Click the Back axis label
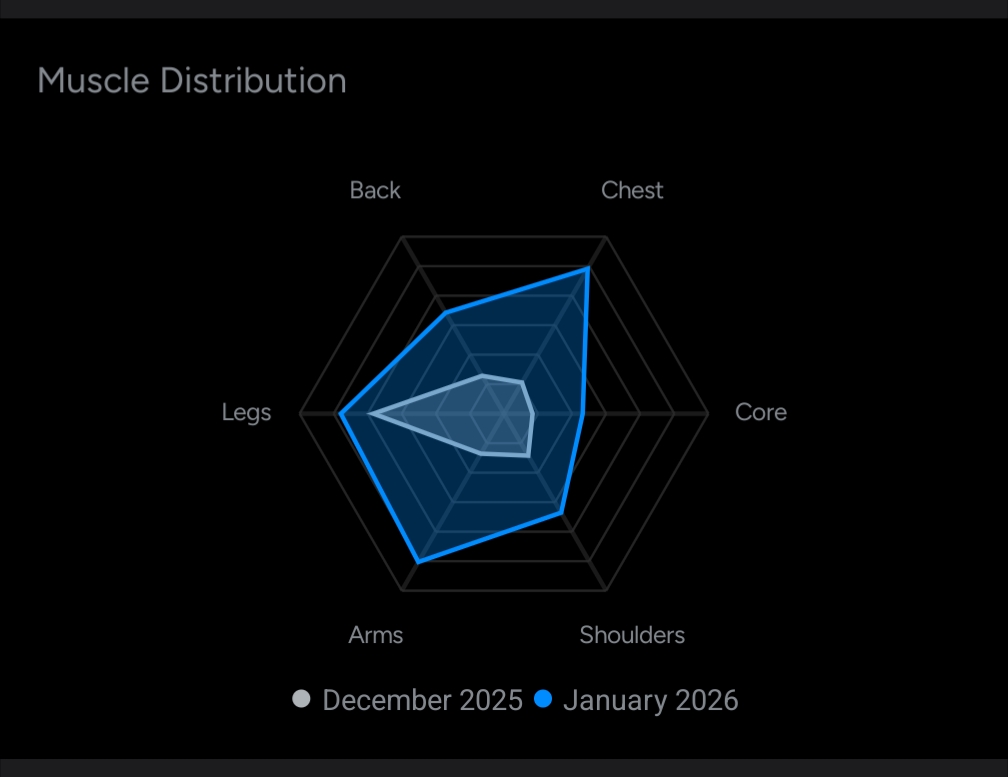 pyautogui.click(x=375, y=190)
